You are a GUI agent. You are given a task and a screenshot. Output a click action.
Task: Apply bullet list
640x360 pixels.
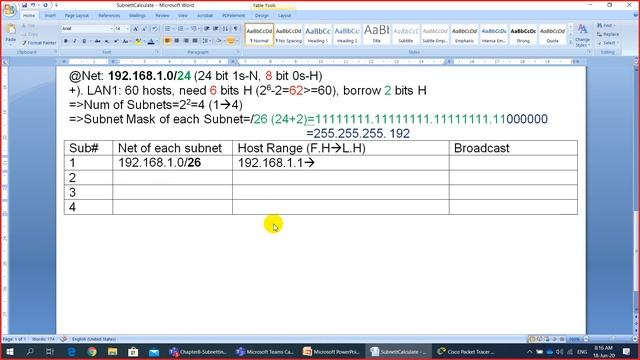point(168,29)
